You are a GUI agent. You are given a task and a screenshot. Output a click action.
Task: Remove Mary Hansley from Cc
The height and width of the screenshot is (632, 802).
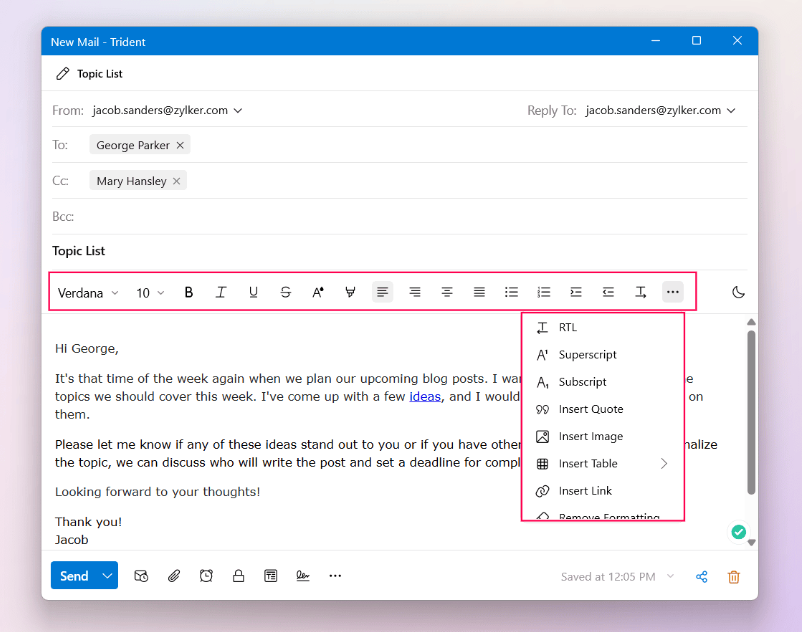(176, 181)
